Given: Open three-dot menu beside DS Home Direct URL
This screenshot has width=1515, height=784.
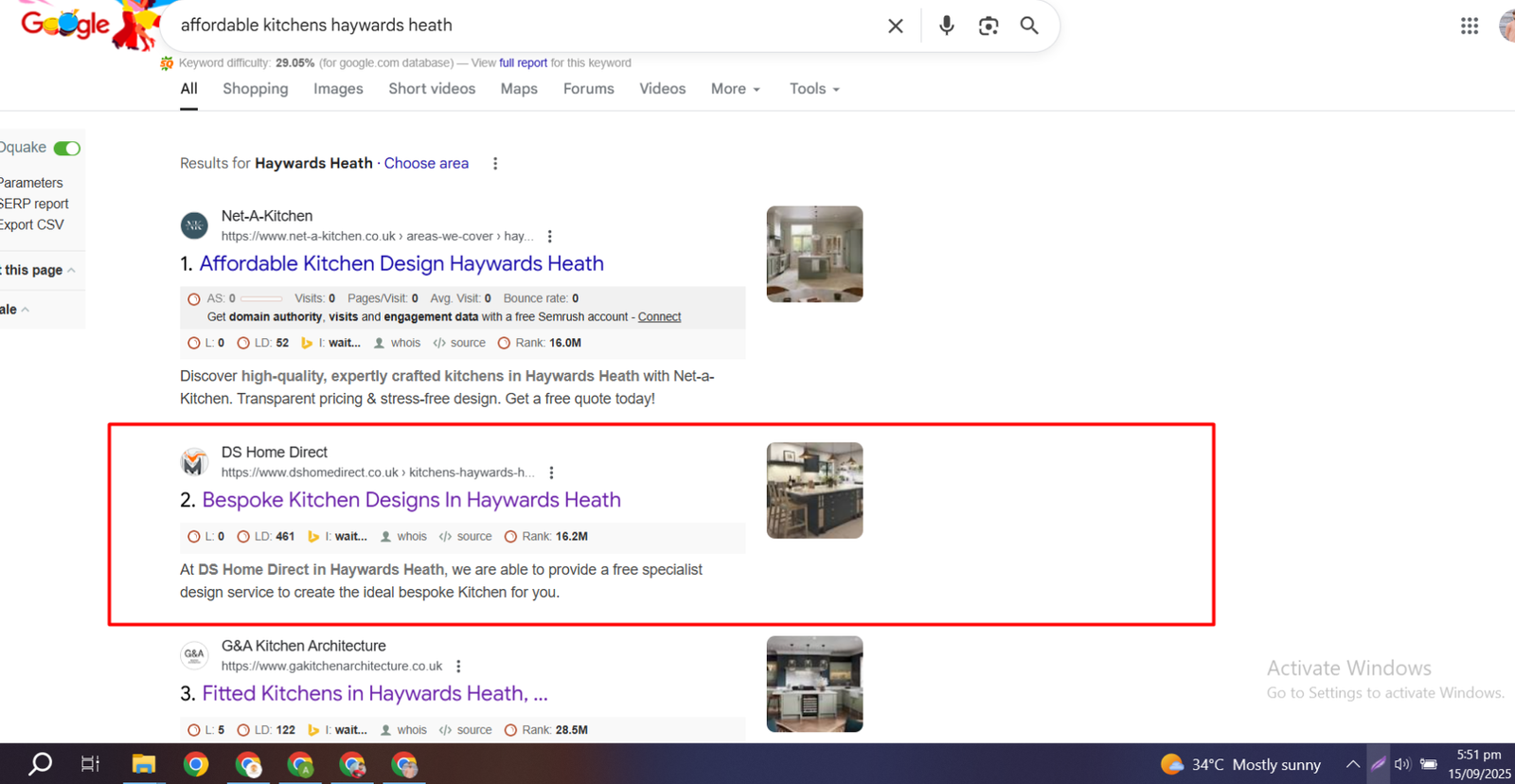Looking at the screenshot, I should (x=552, y=472).
